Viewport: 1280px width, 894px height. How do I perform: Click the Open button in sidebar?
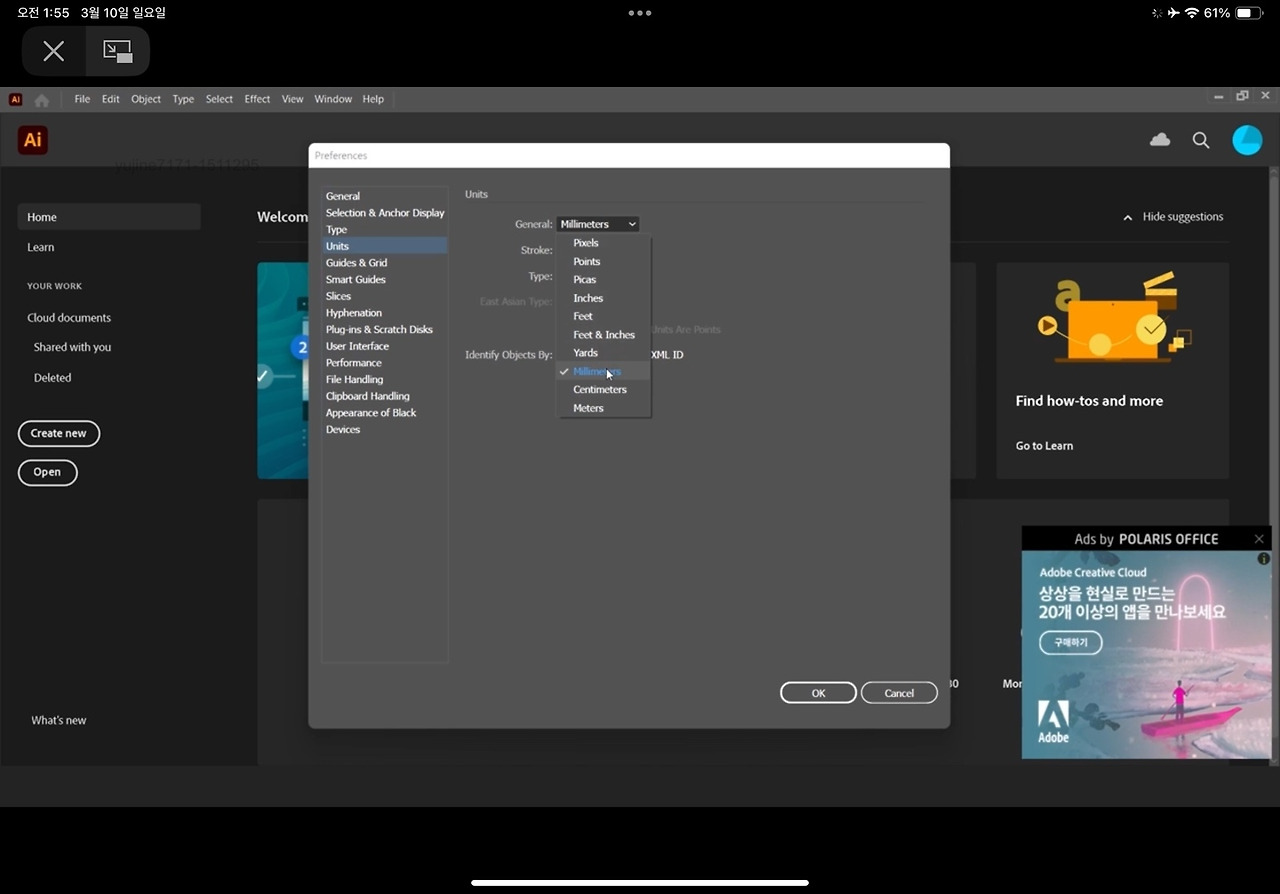click(47, 472)
